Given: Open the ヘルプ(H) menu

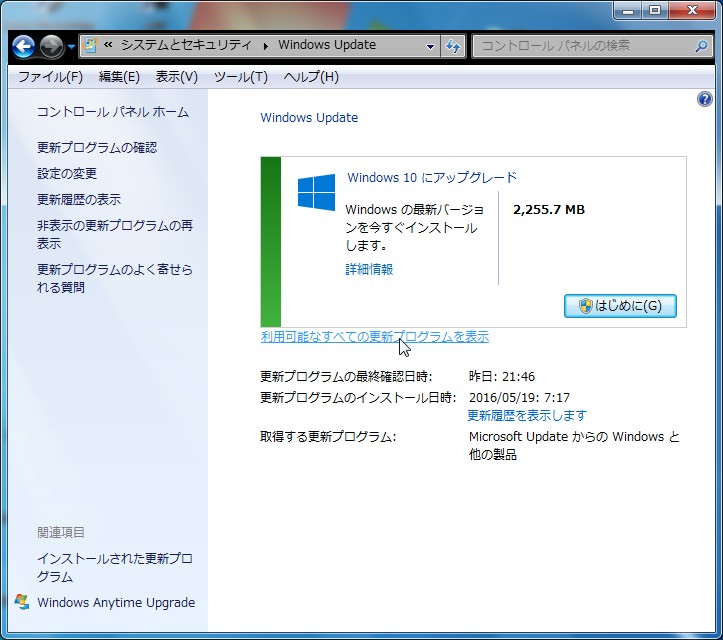Looking at the screenshot, I should coord(311,77).
